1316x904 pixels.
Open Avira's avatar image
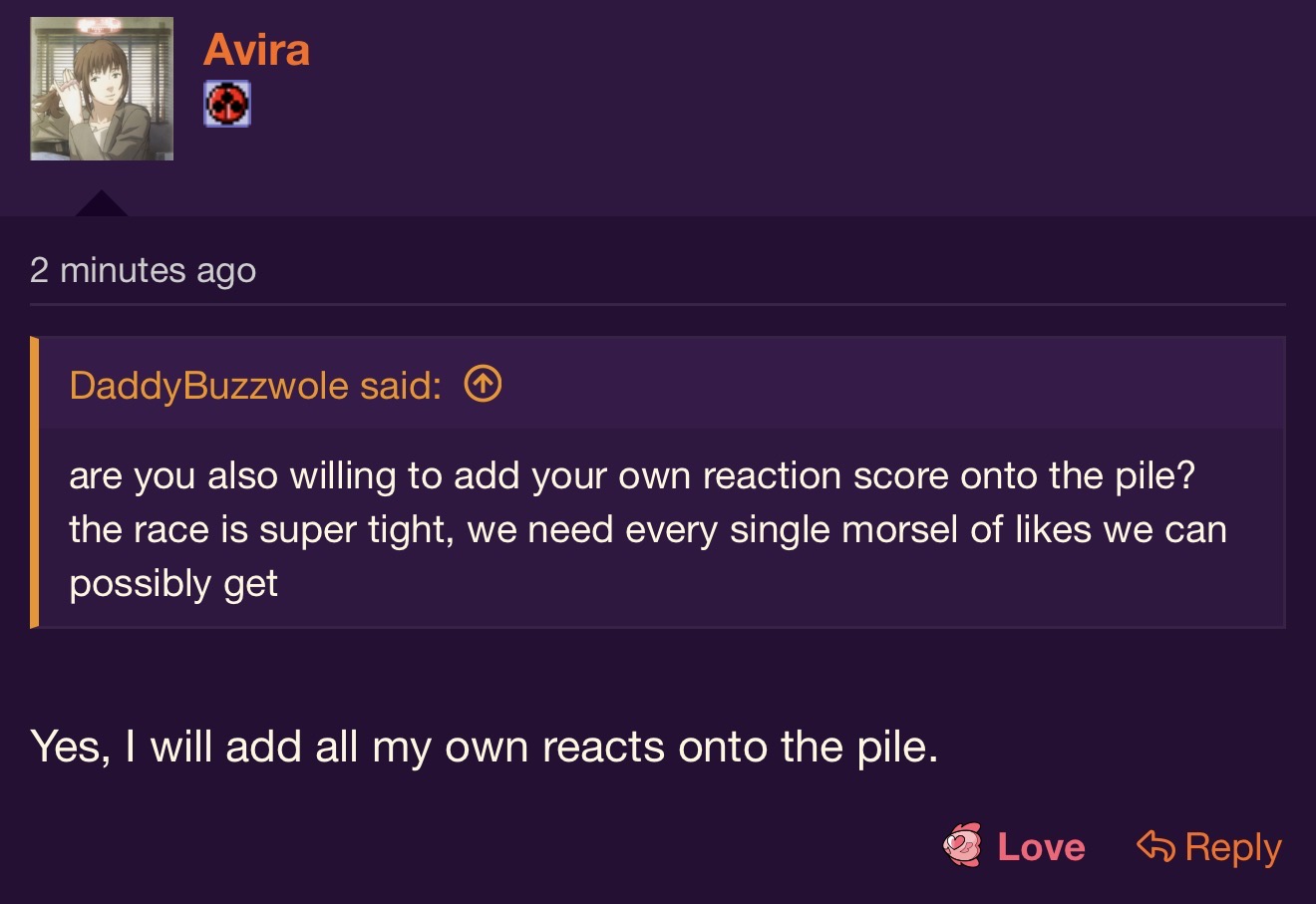coord(102,89)
